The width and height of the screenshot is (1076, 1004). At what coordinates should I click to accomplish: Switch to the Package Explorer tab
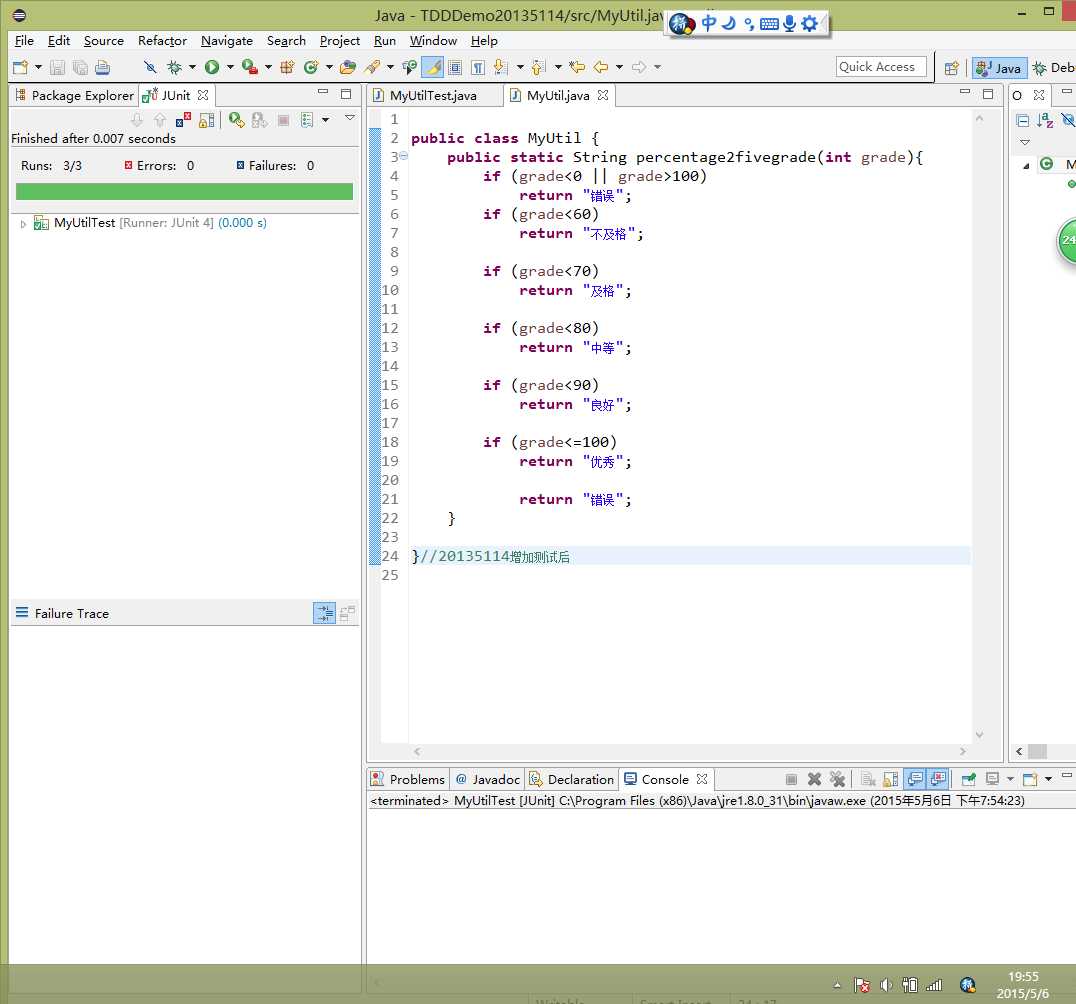point(74,95)
